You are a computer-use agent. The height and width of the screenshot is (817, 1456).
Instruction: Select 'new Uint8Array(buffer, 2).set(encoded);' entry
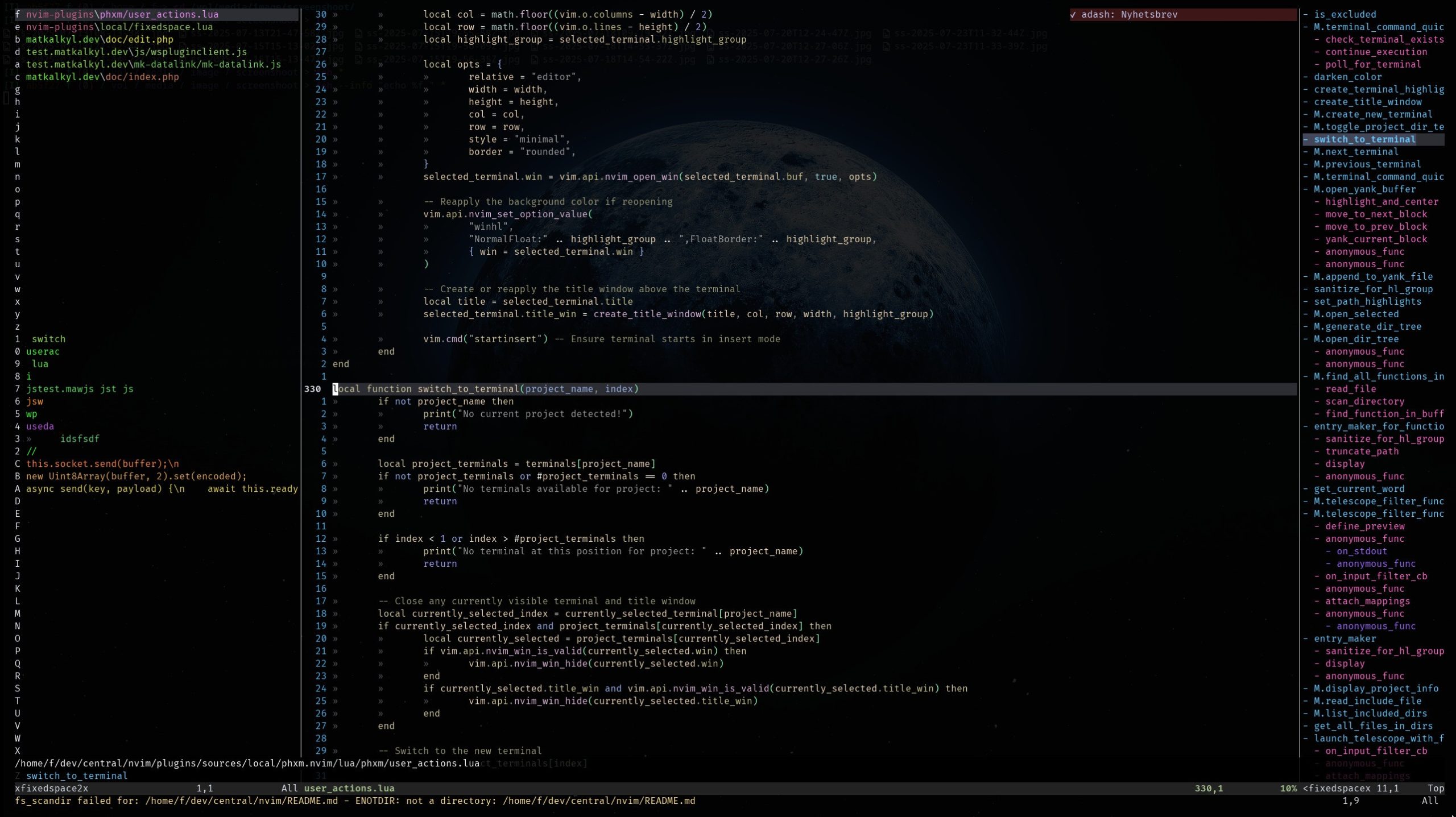coord(136,477)
